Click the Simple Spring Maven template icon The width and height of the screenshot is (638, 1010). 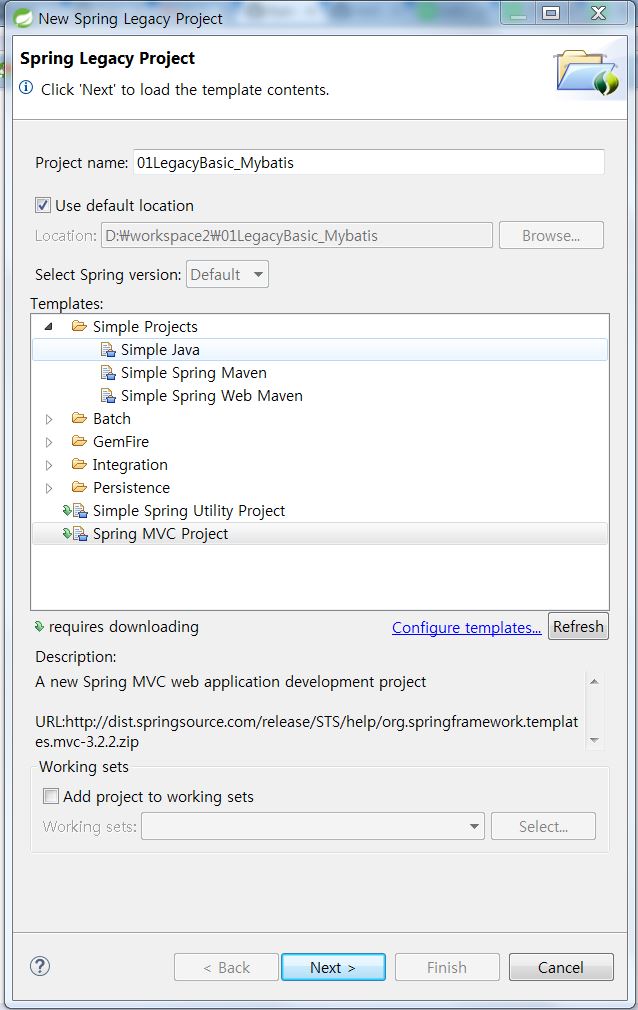[108, 373]
